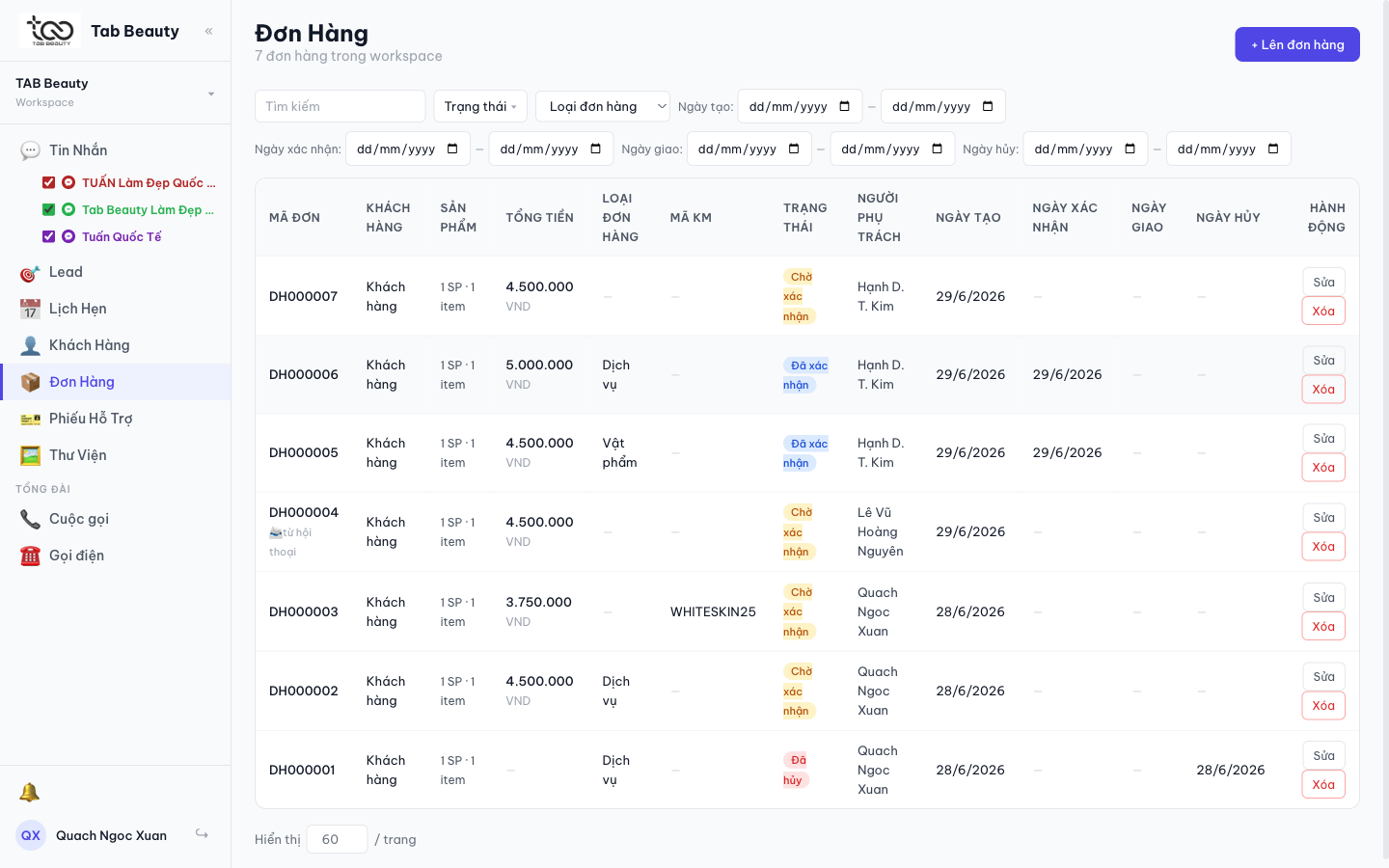Open Gọi điện via the red telephone icon
The height and width of the screenshot is (868, 1389).
30,556
